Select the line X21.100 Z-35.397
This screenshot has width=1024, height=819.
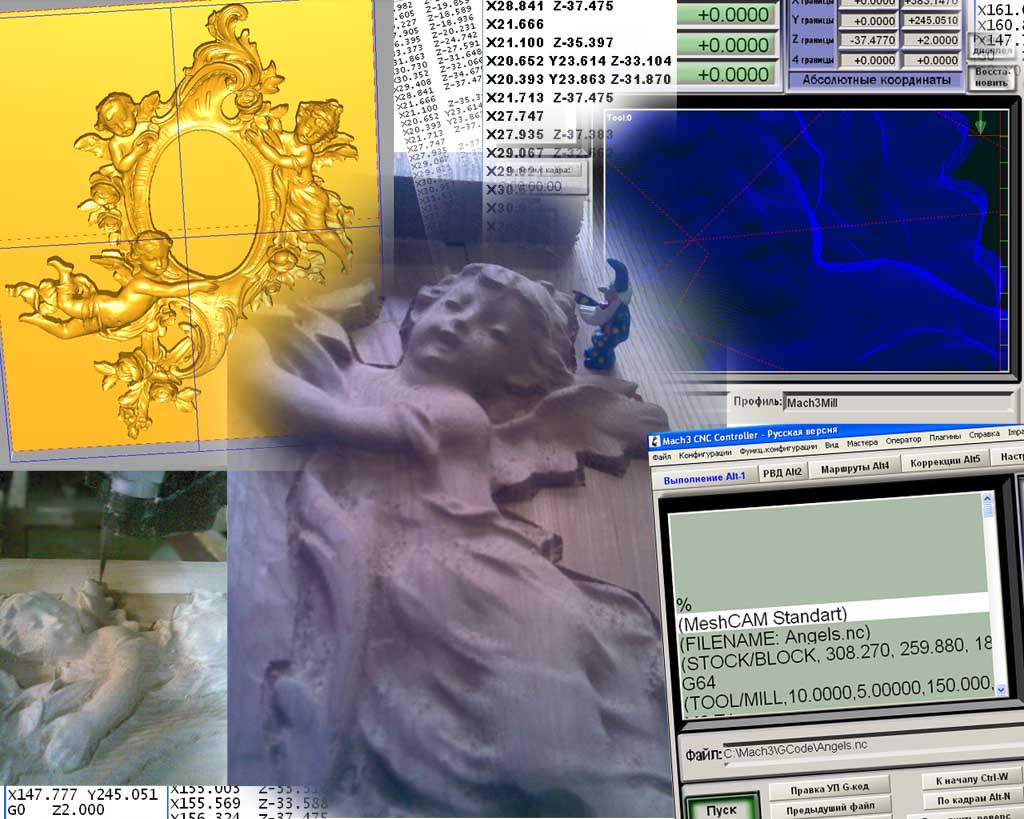click(x=550, y=42)
